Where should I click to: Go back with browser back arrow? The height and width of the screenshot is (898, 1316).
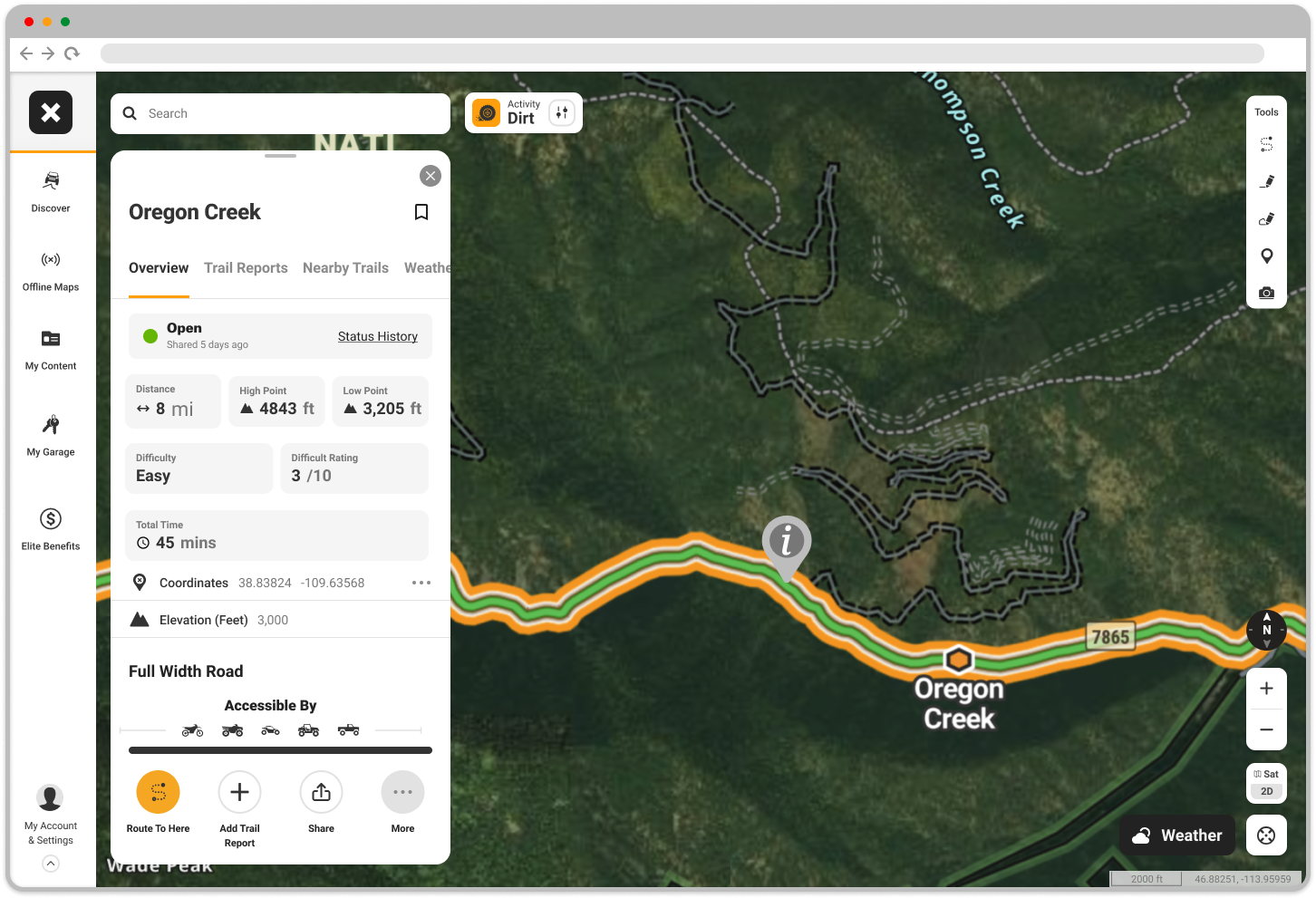[x=26, y=53]
